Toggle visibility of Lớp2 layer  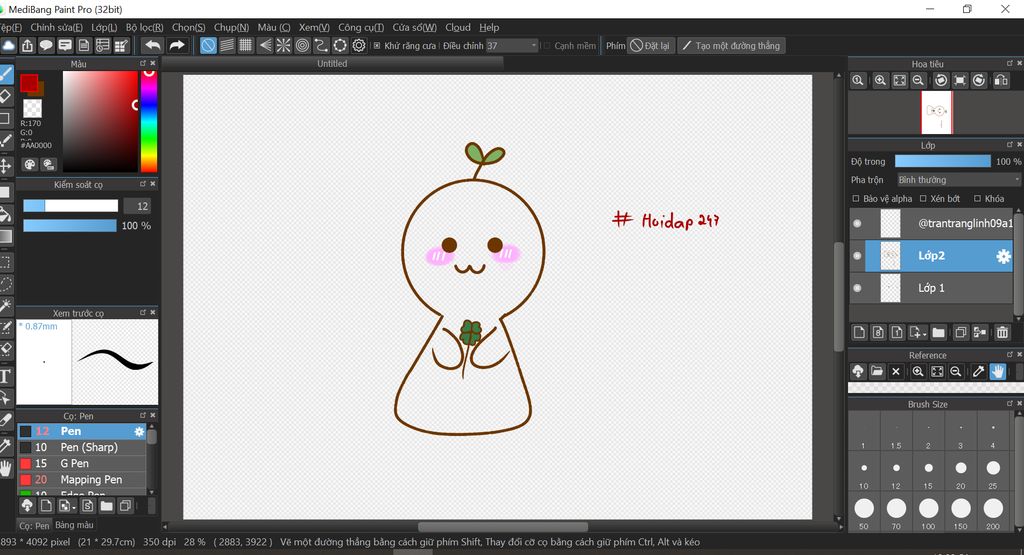tap(857, 256)
